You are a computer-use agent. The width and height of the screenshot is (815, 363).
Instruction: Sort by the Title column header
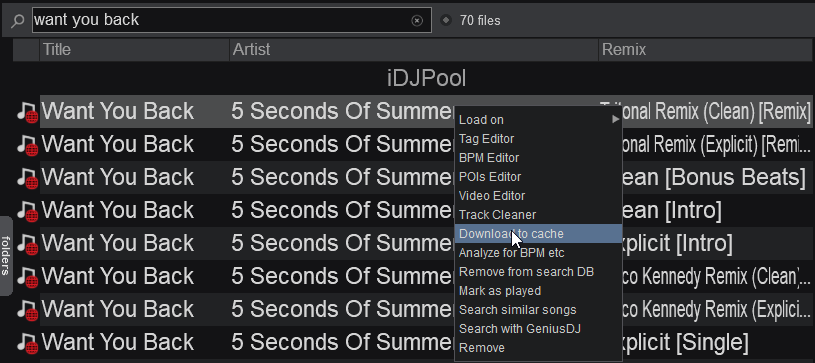pos(134,50)
